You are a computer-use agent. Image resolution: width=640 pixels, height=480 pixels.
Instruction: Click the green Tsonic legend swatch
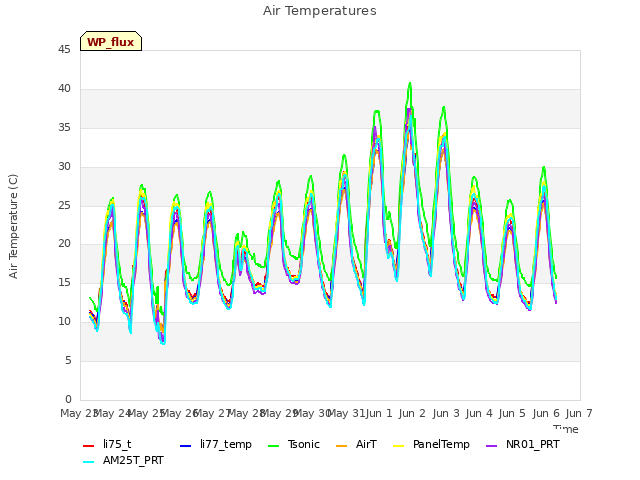click(273, 446)
